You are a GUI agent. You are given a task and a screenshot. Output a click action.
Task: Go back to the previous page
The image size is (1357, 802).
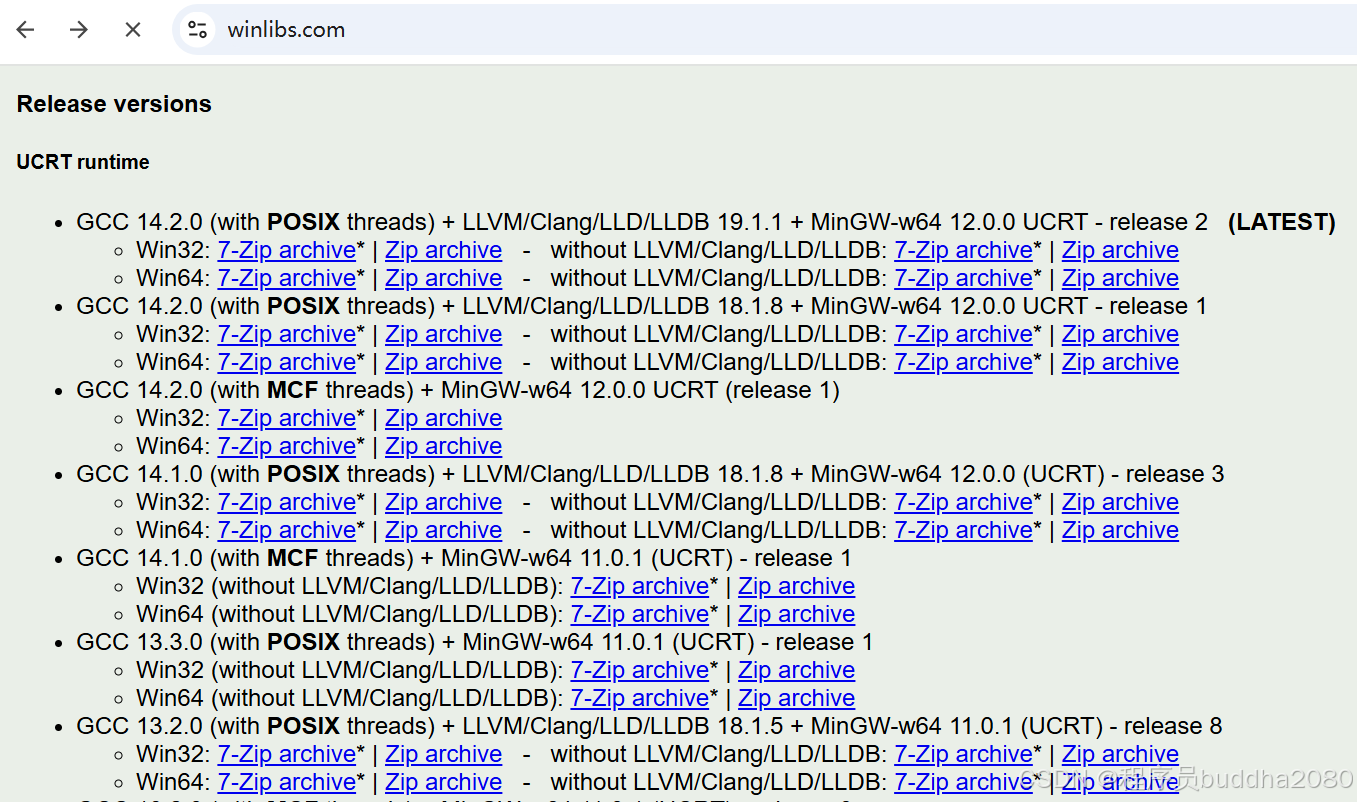coord(25,30)
